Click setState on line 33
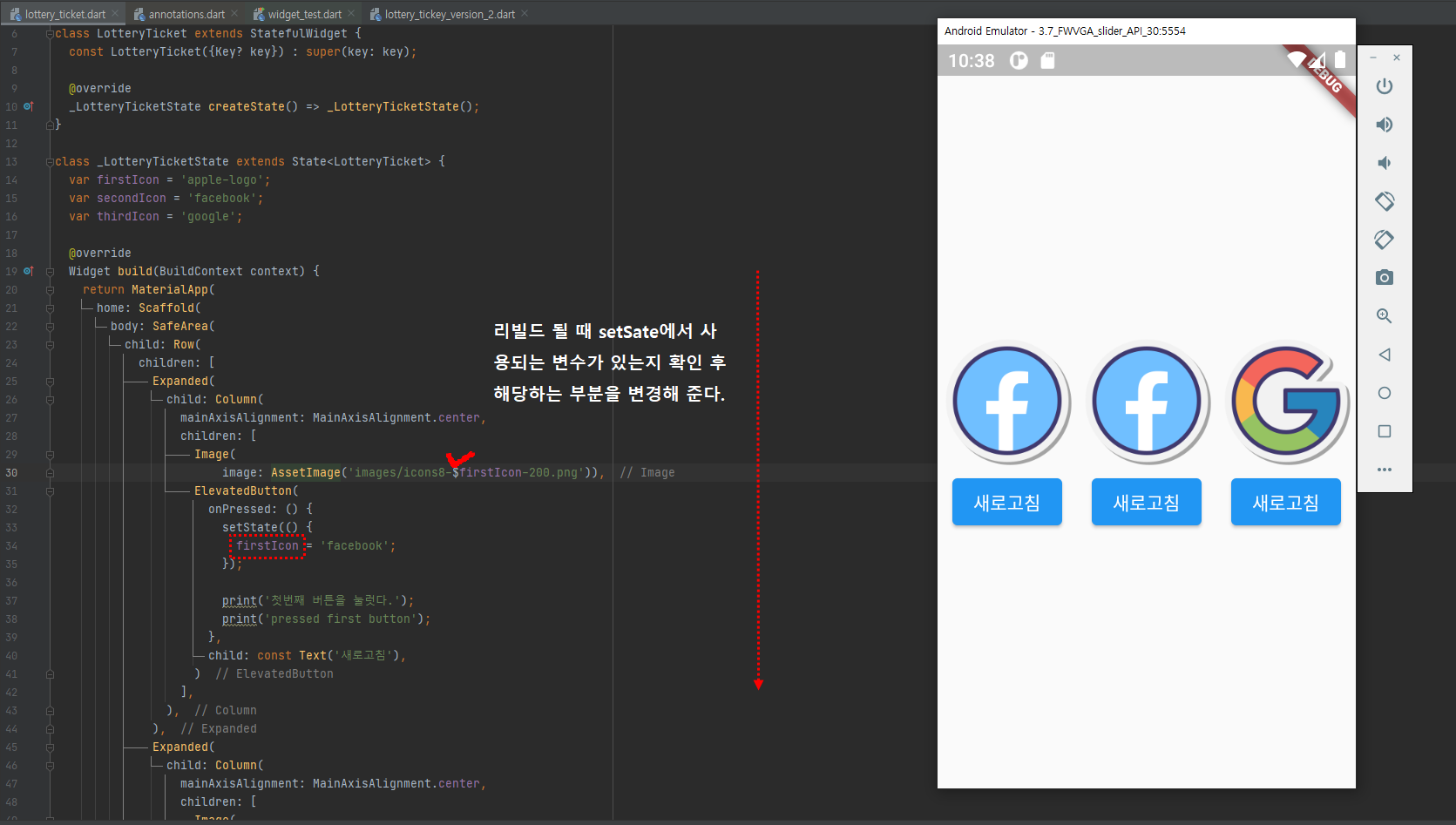This screenshot has height=825, width=1456. pyautogui.click(x=249, y=527)
